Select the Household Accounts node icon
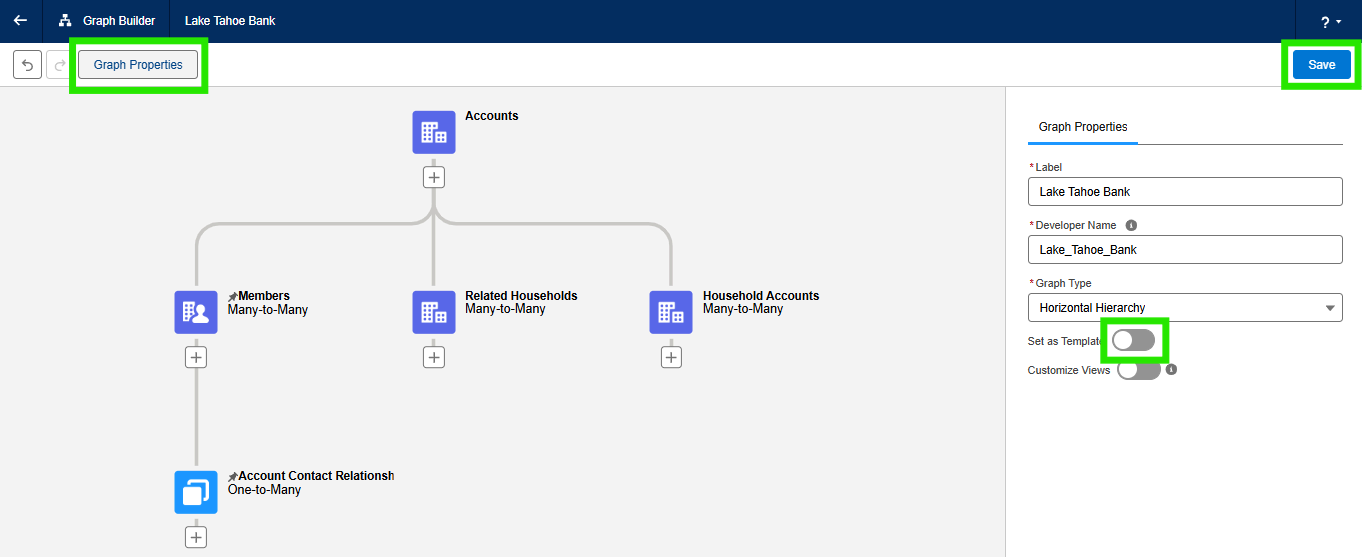1362x557 pixels. click(x=671, y=312)
